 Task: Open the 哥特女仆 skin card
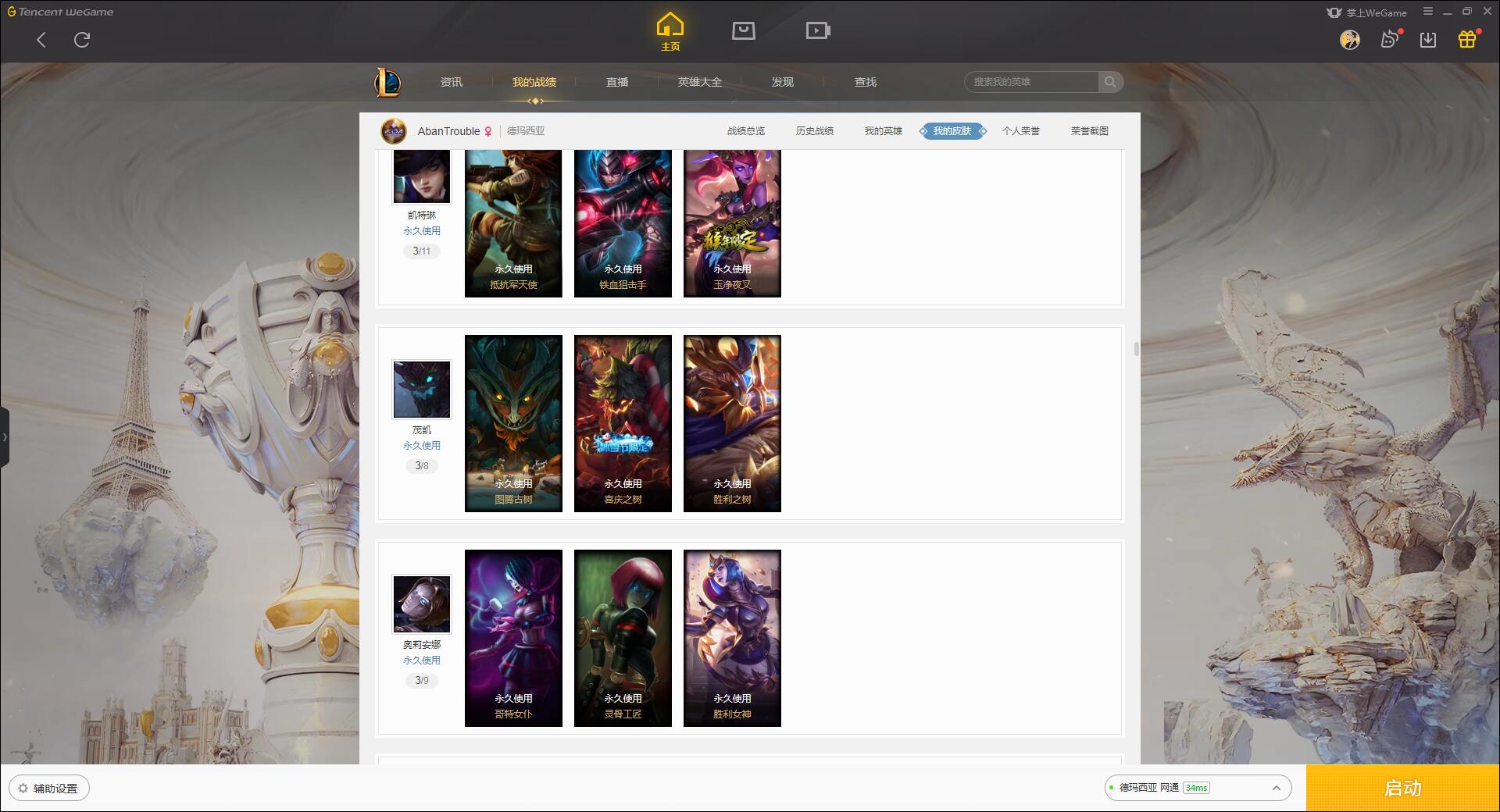513,638
